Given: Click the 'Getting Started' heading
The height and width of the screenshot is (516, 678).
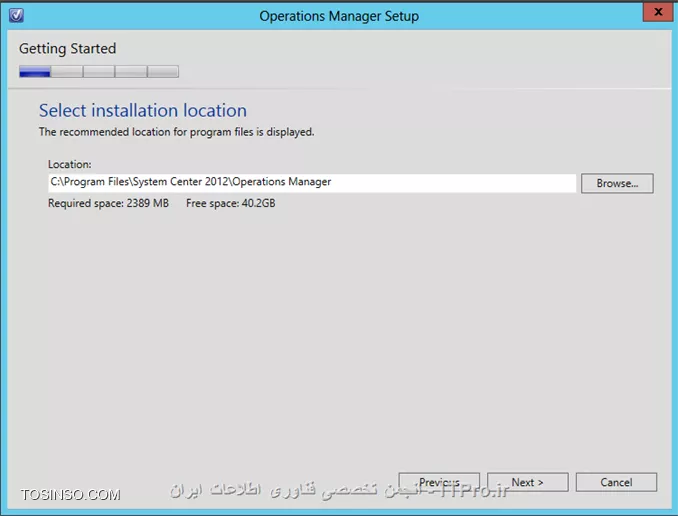Looking at the screenshot, I should (67, 48).
